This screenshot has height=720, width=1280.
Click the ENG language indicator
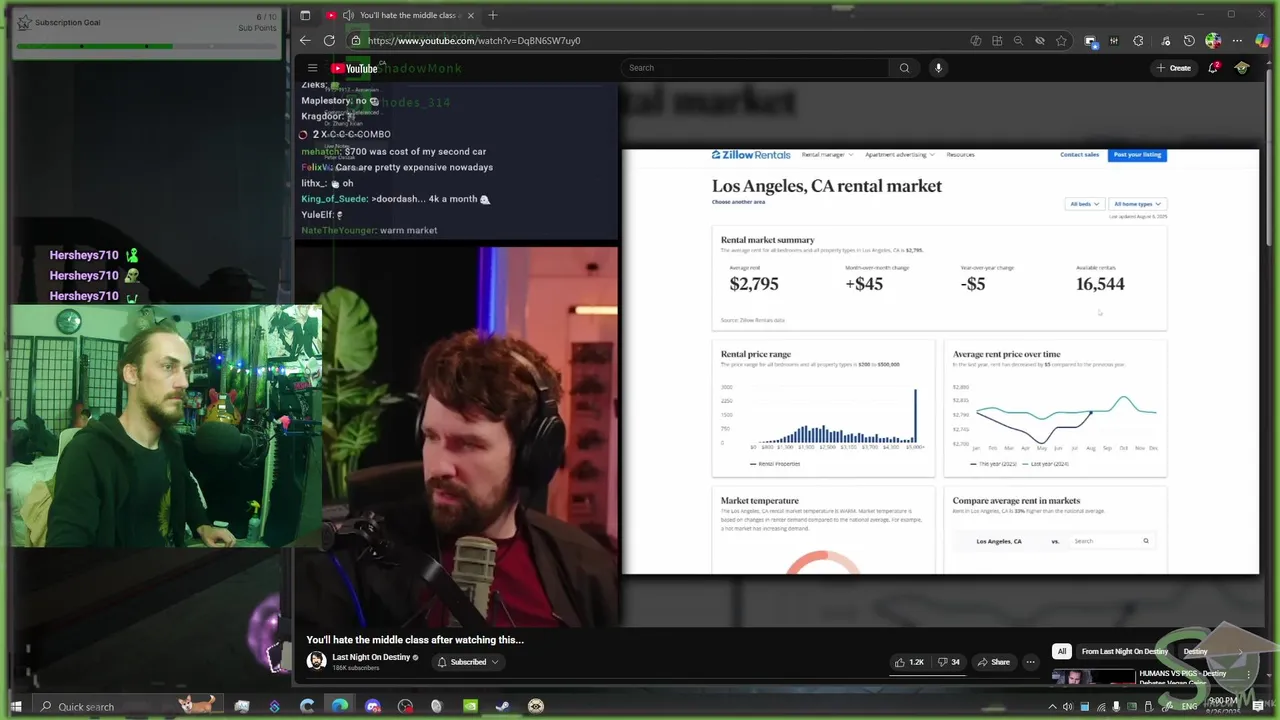tap(1190, 706)
